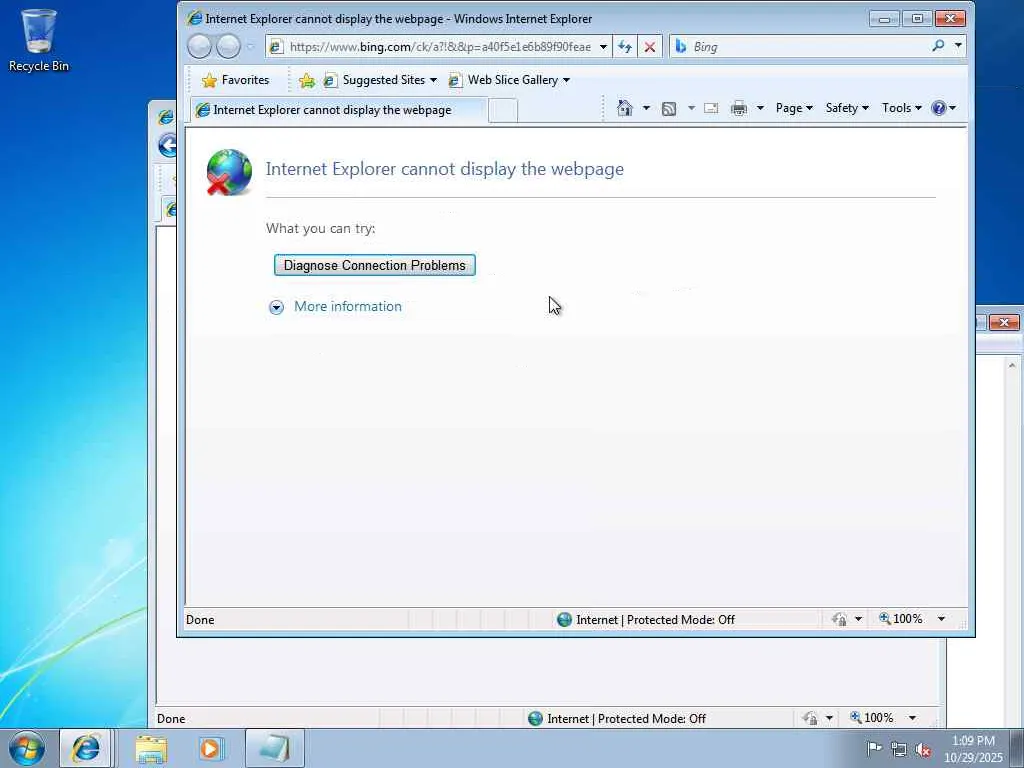Open the Safety menu
The image size is (1024, 768).
pyautogui.click(x=846, y=108)
